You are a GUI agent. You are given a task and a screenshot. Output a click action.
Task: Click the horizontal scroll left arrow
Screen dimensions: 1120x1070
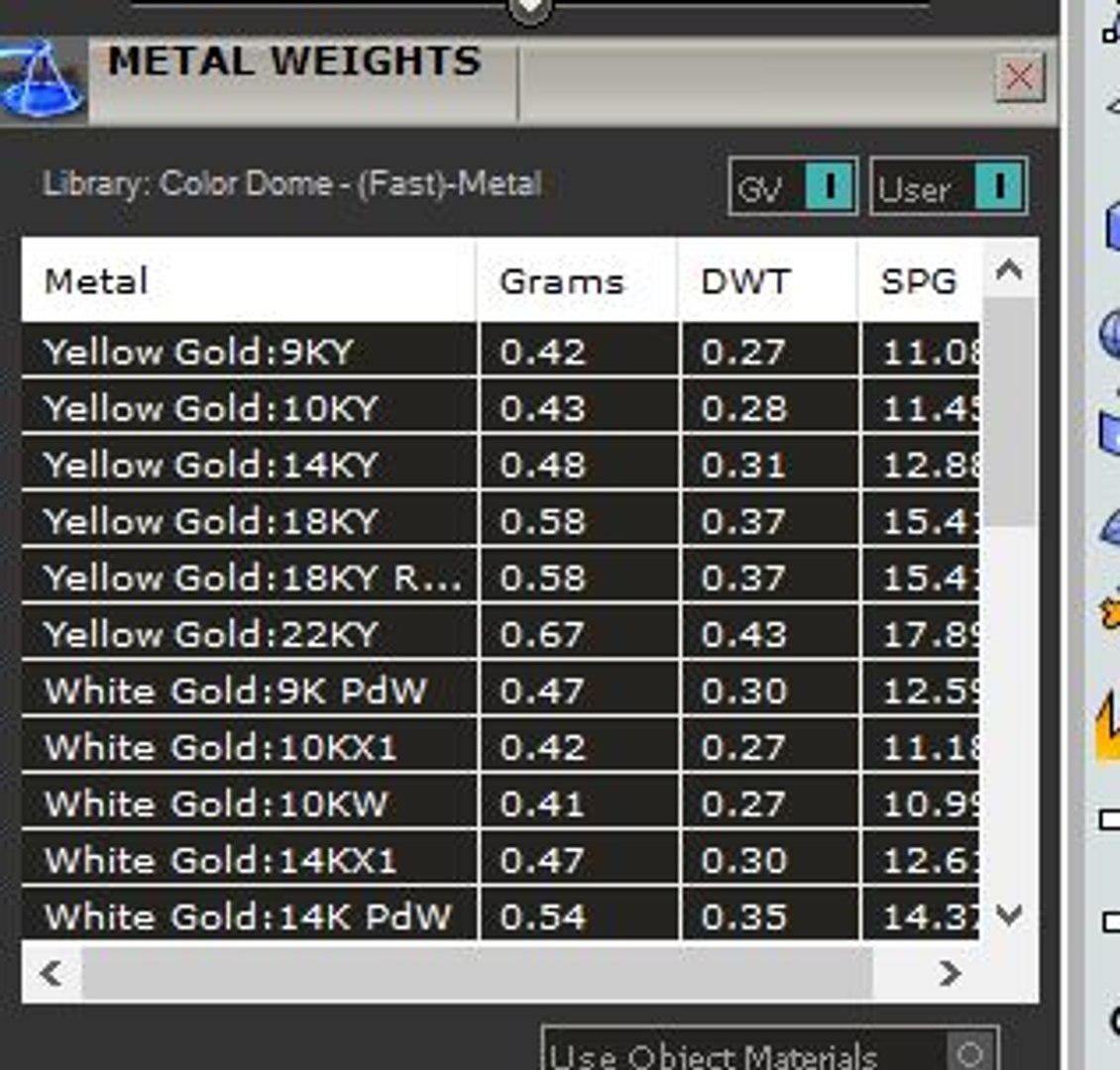(x=52, y=972)
